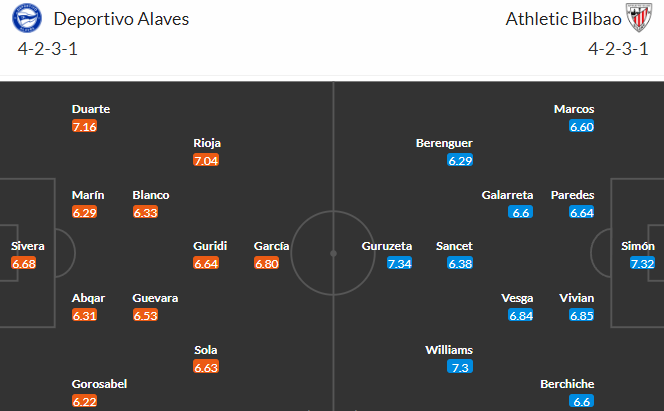Select Rioja's 7.04 rating badge
Image resolution: width=664 pixels, height=411 pixels.
point(206,160)
